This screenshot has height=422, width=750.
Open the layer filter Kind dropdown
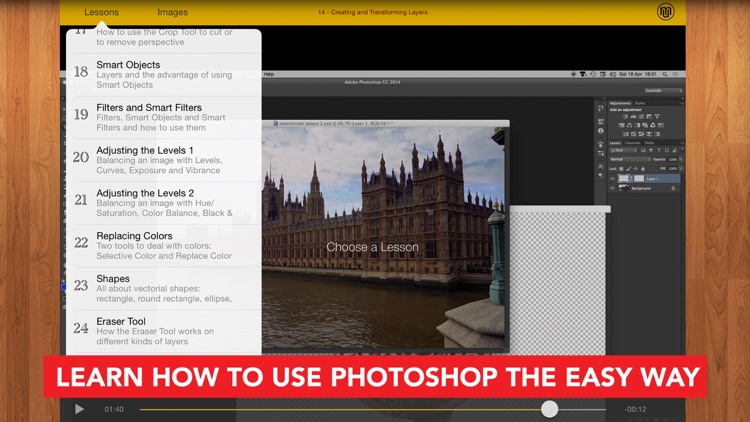point(624,150)
